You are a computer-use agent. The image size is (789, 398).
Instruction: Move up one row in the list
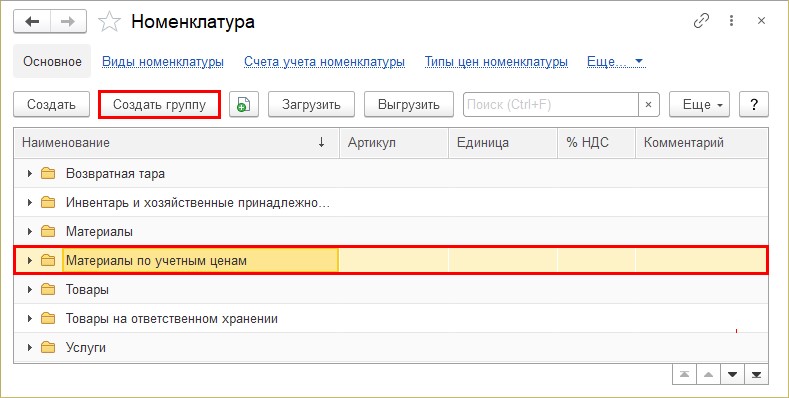[x=708, y=375]
